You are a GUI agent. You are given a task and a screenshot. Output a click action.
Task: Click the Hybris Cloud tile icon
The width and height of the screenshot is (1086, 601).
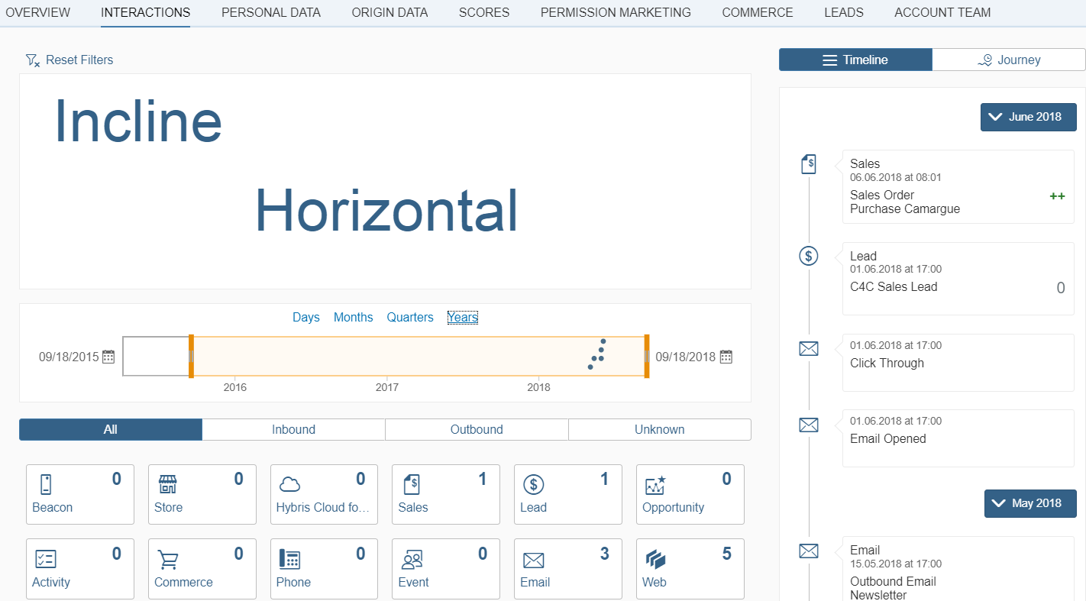click(x=290, y=485)
